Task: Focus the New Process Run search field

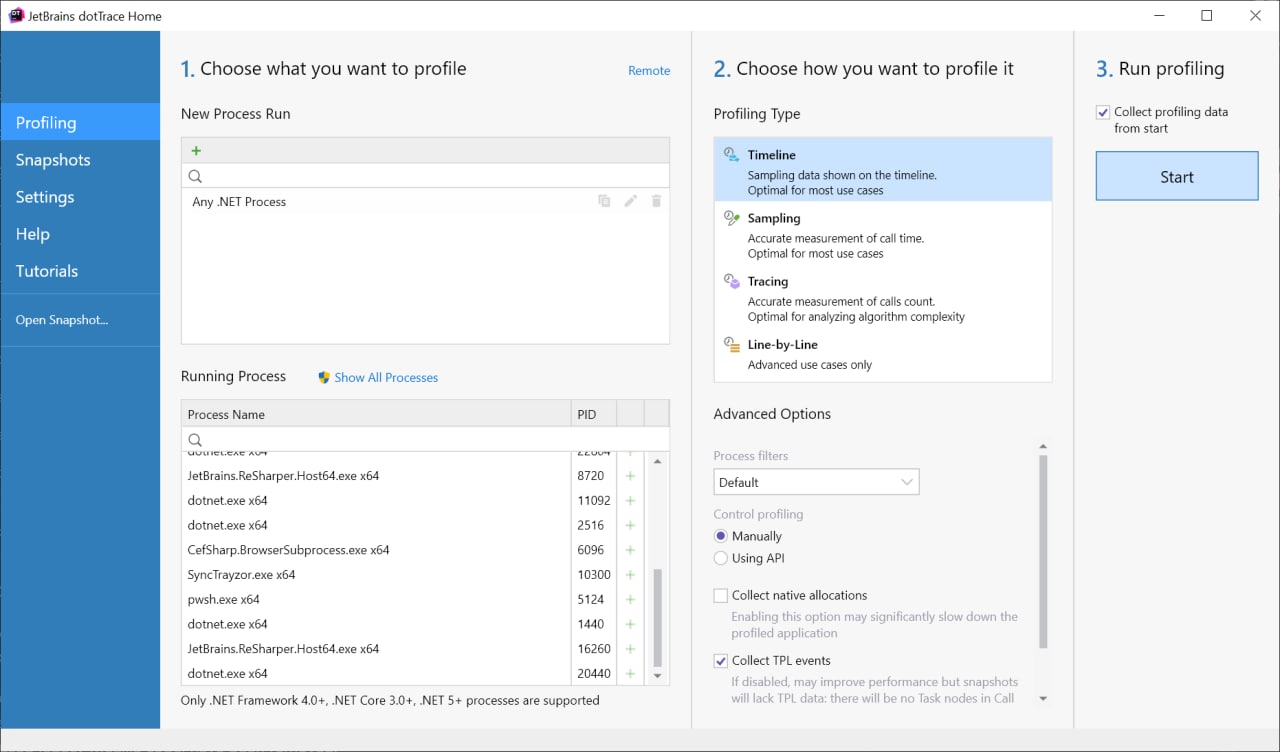Action: 425,176
